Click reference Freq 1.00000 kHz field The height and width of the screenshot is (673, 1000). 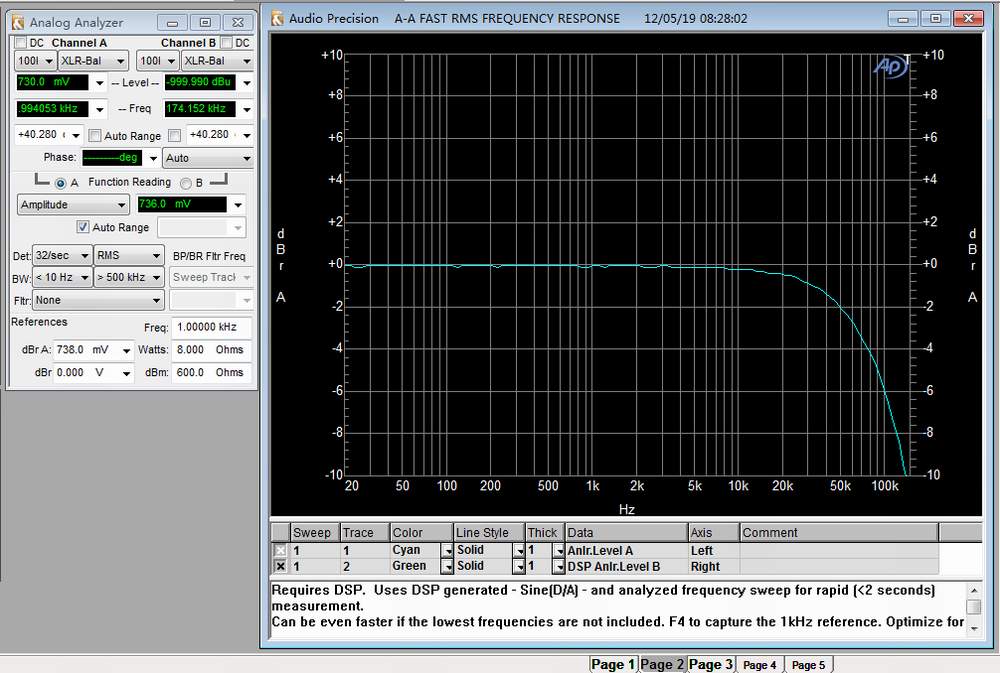click(211, 327)
